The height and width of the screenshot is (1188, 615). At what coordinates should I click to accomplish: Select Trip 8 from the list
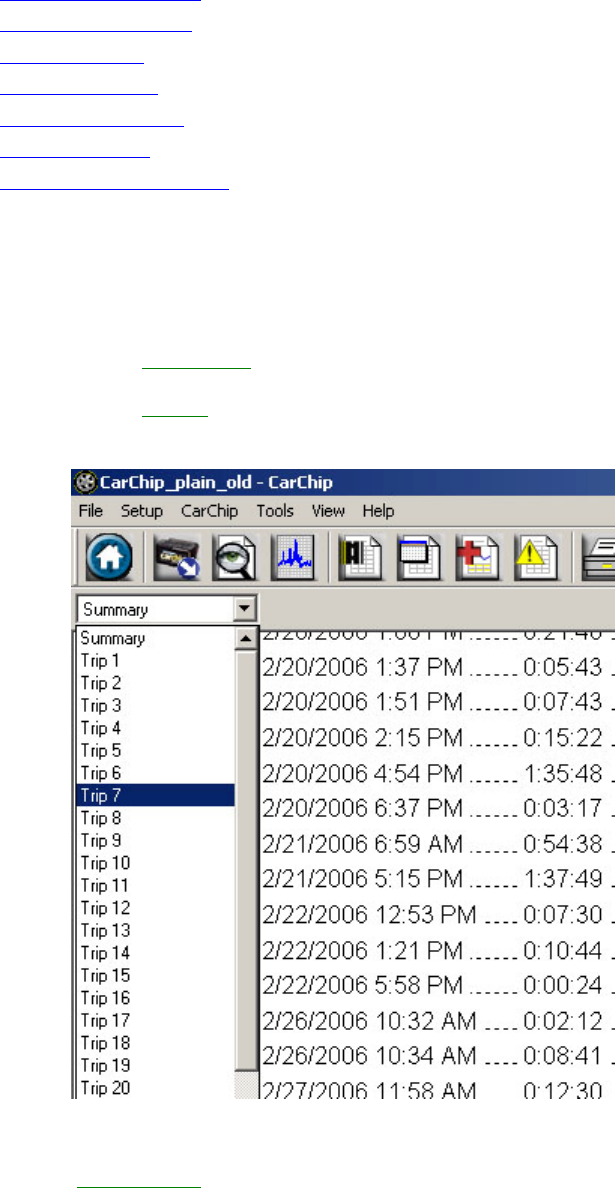(x=155, y=818)
